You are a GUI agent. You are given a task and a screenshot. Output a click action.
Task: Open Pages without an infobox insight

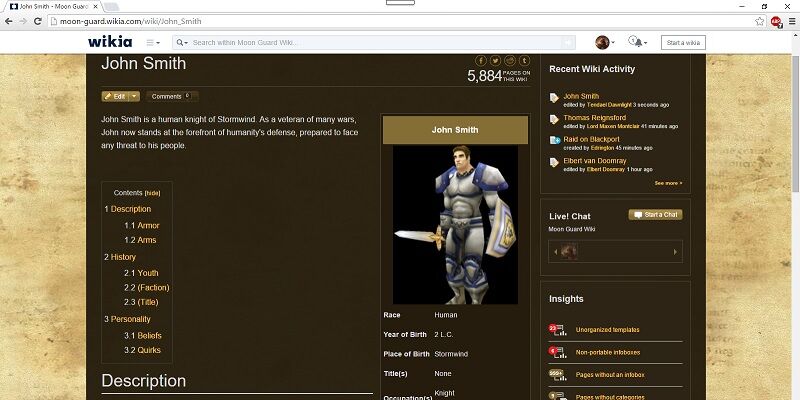(610, 375)
